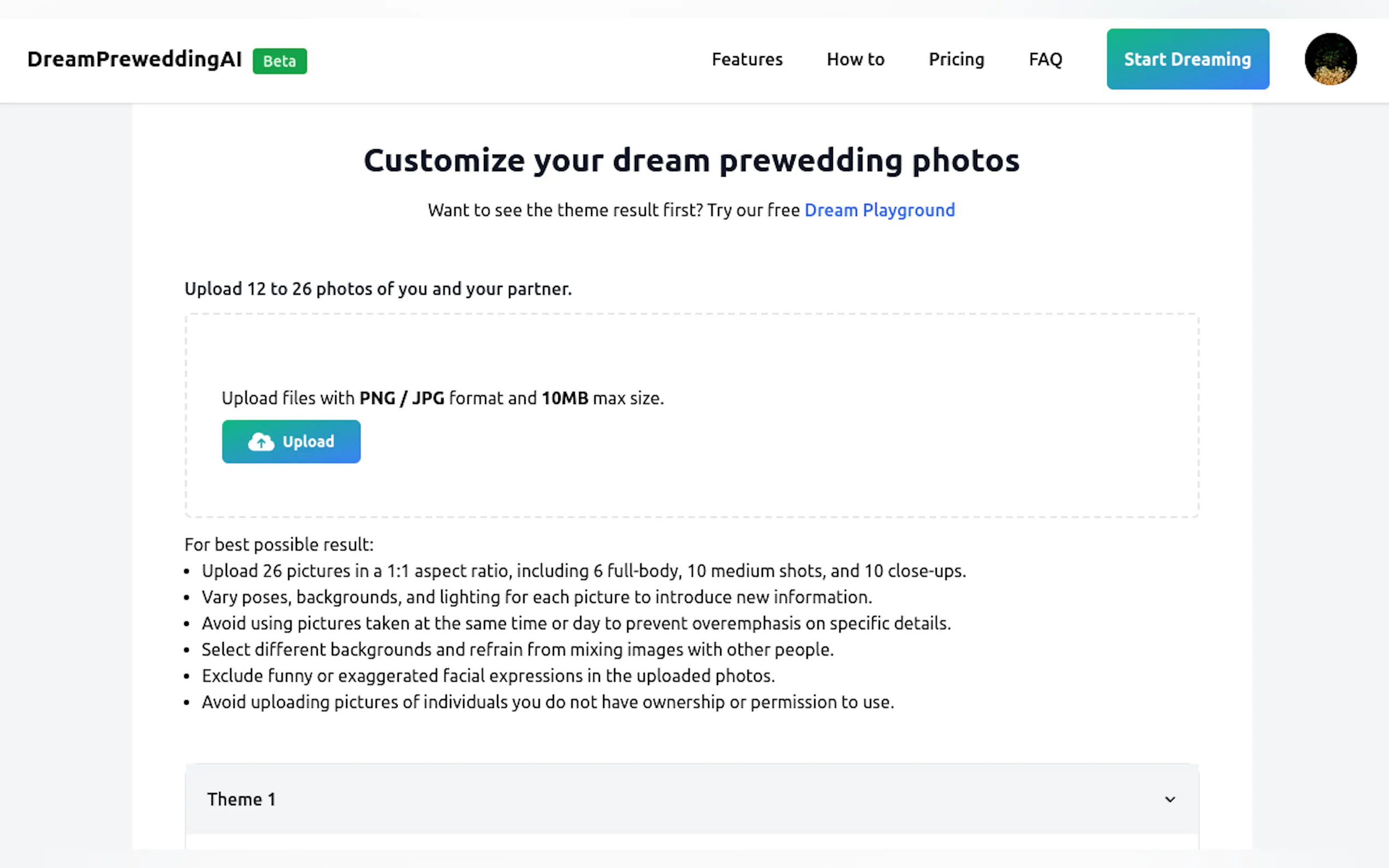This screenshot has height=868, width=1389.
Task: Click the 'Upload 12 to 26 photos' label
Action: 378,289
